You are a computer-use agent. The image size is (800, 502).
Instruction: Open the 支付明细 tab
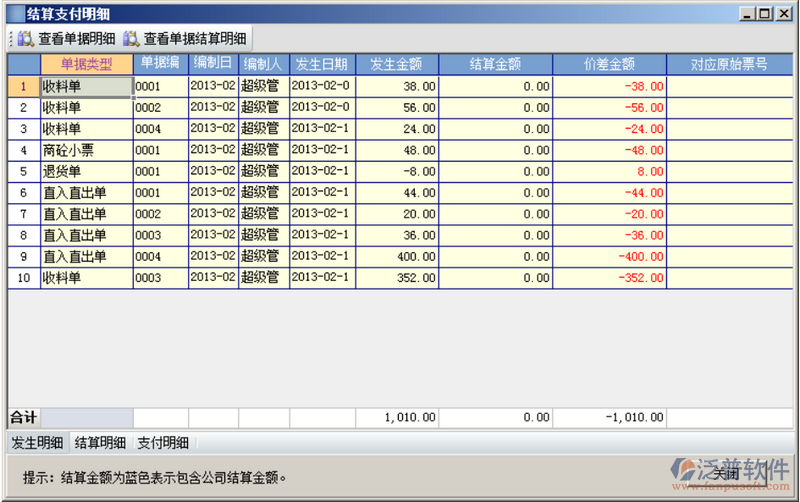pos(163,443)
